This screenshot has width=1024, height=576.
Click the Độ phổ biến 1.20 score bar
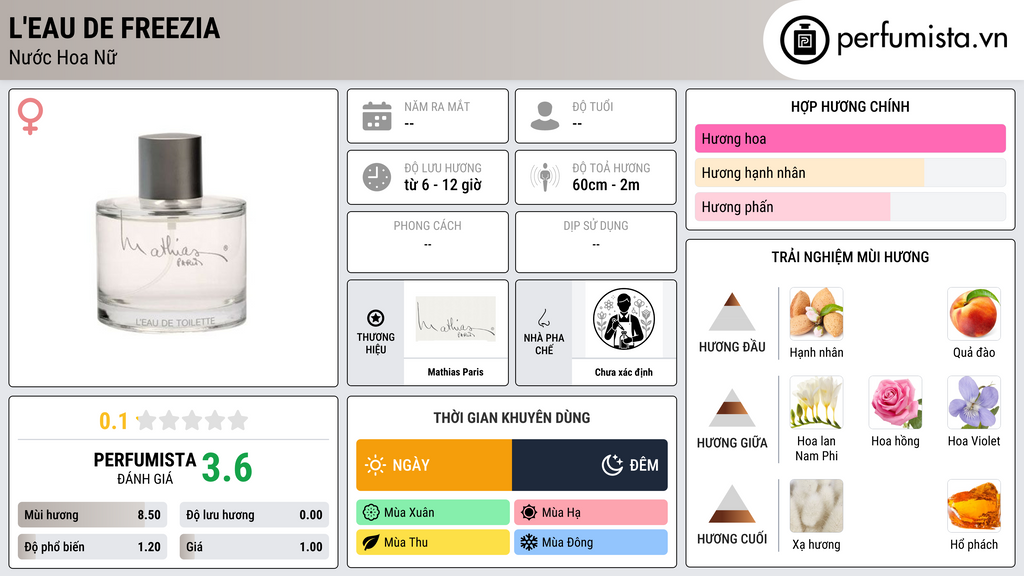click(93, 547)
